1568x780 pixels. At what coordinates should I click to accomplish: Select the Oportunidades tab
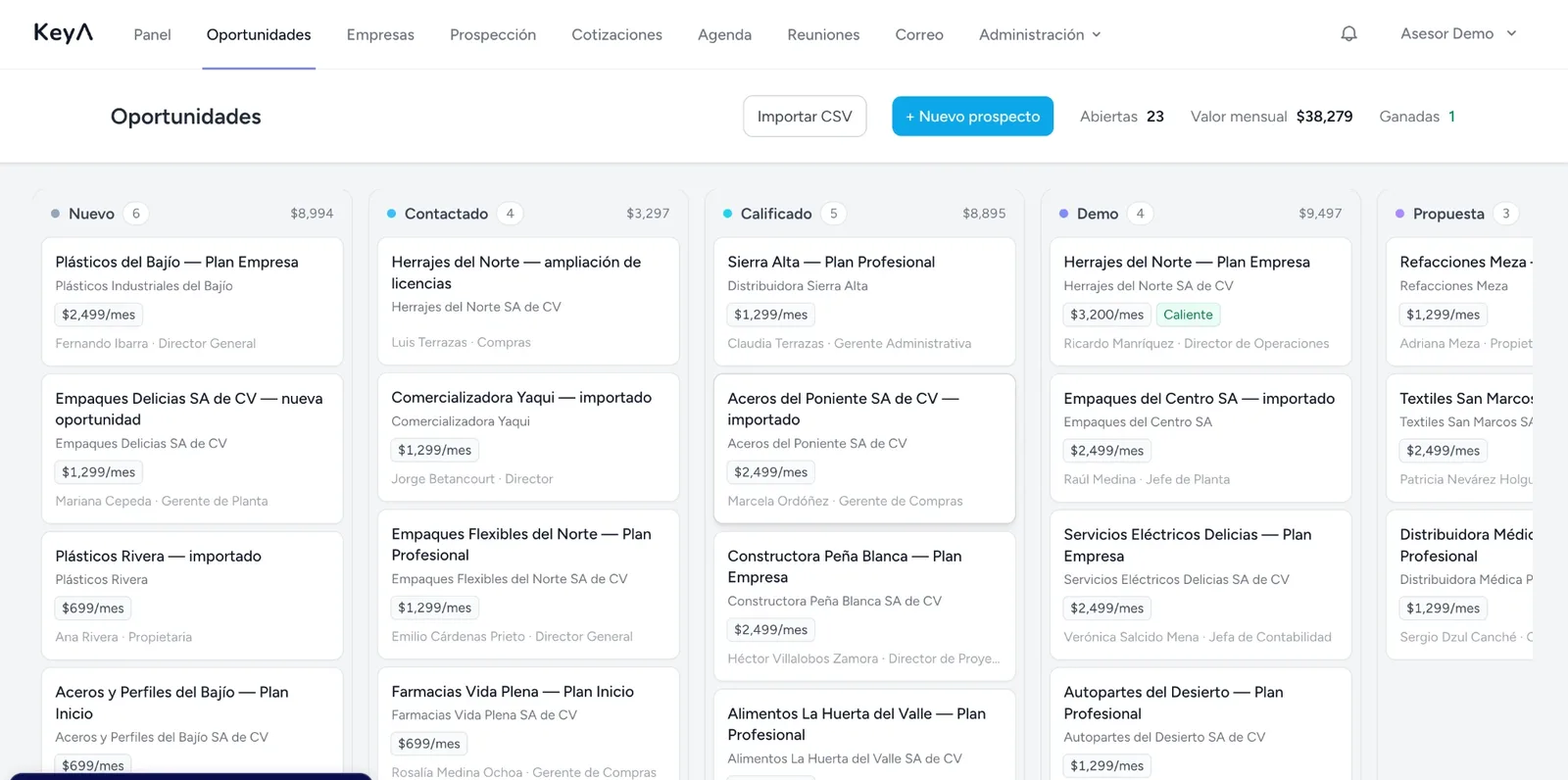pos(259,34)
